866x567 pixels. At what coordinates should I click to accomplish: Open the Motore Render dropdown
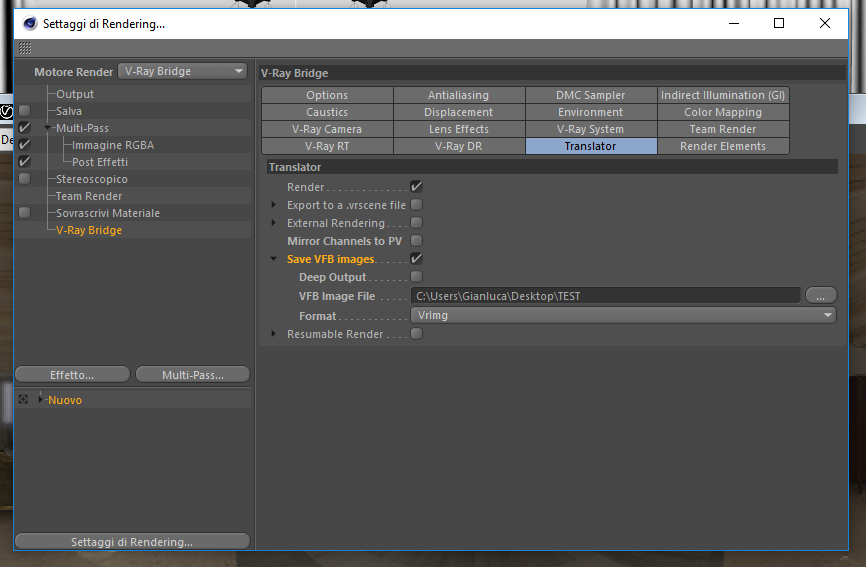182,71
